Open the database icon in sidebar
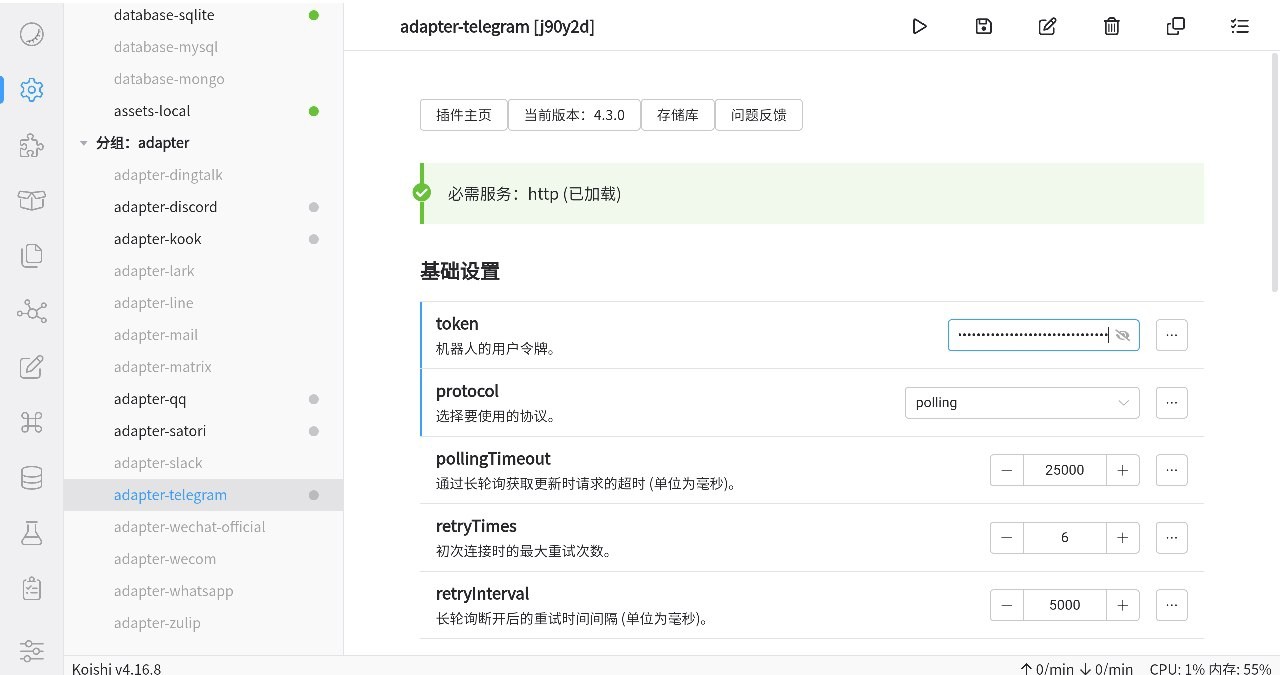Screen dimensions: 1280x675 tap(32, 478)
